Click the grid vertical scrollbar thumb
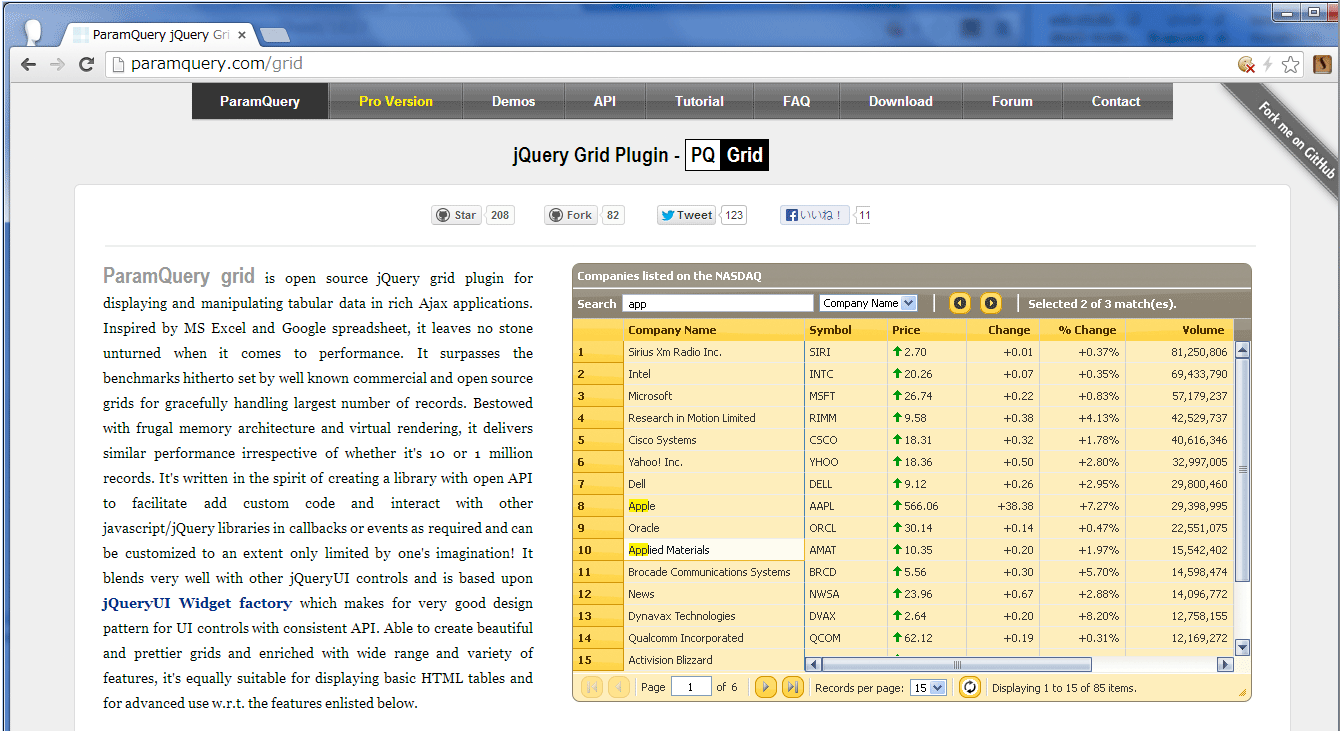This screenshot has height=731, width=1340. (x=1242, y=469)
